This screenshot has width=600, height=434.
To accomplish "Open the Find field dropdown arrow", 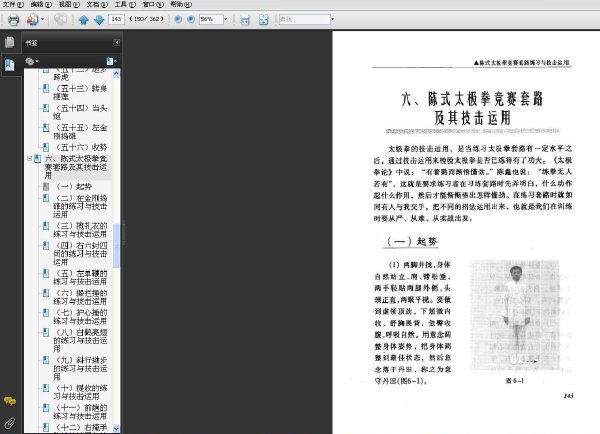I will (x=333, y=19).
